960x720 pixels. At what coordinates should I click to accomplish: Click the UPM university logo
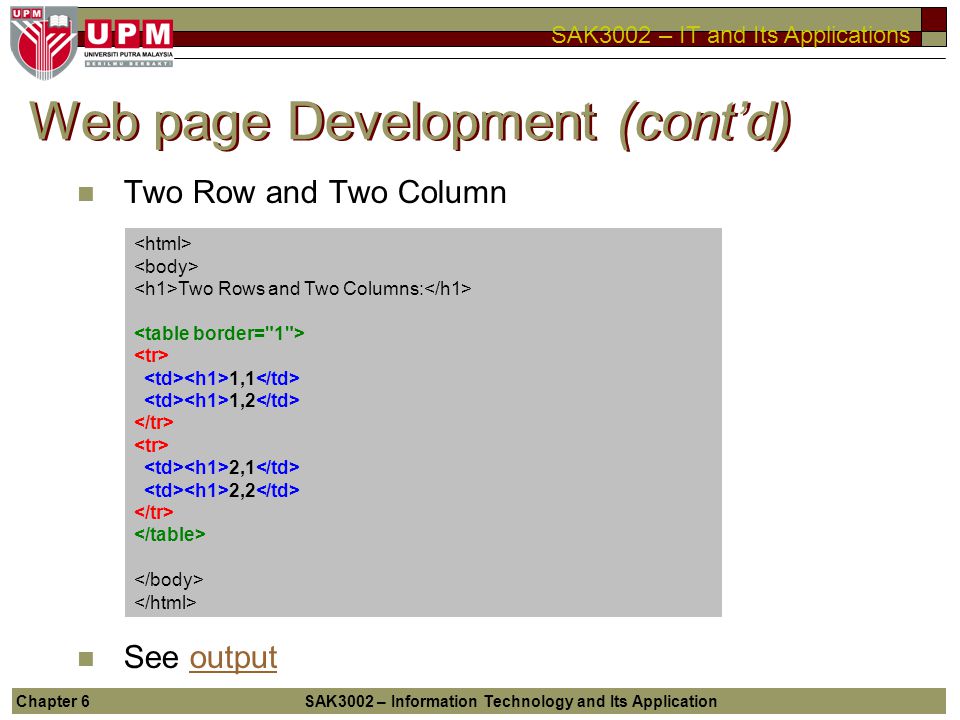point(92,43)
